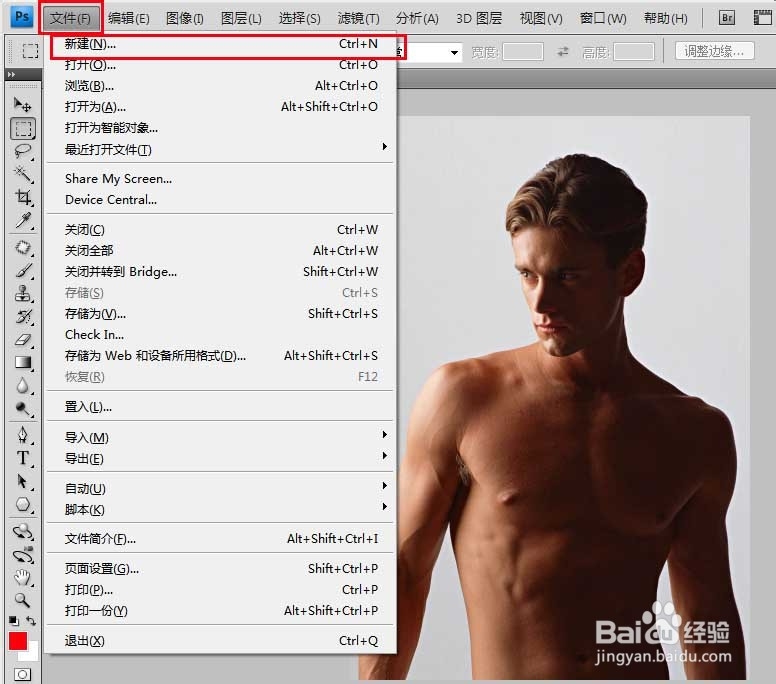The width and height of the screenshot is (776, 684).
Task: Click the 调整边缘... button
Action: point(715,51)
